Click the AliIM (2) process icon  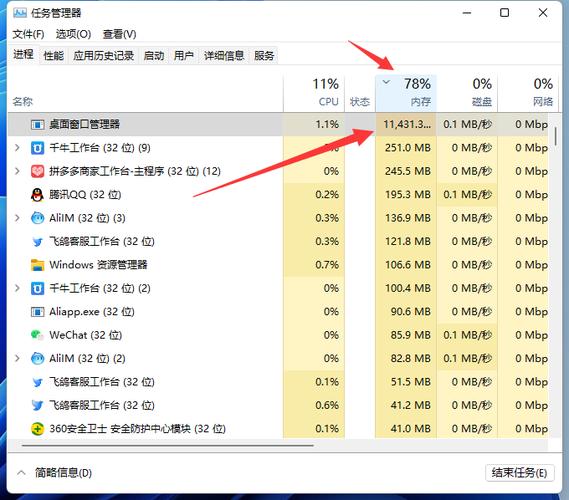[x=37, y=358]
